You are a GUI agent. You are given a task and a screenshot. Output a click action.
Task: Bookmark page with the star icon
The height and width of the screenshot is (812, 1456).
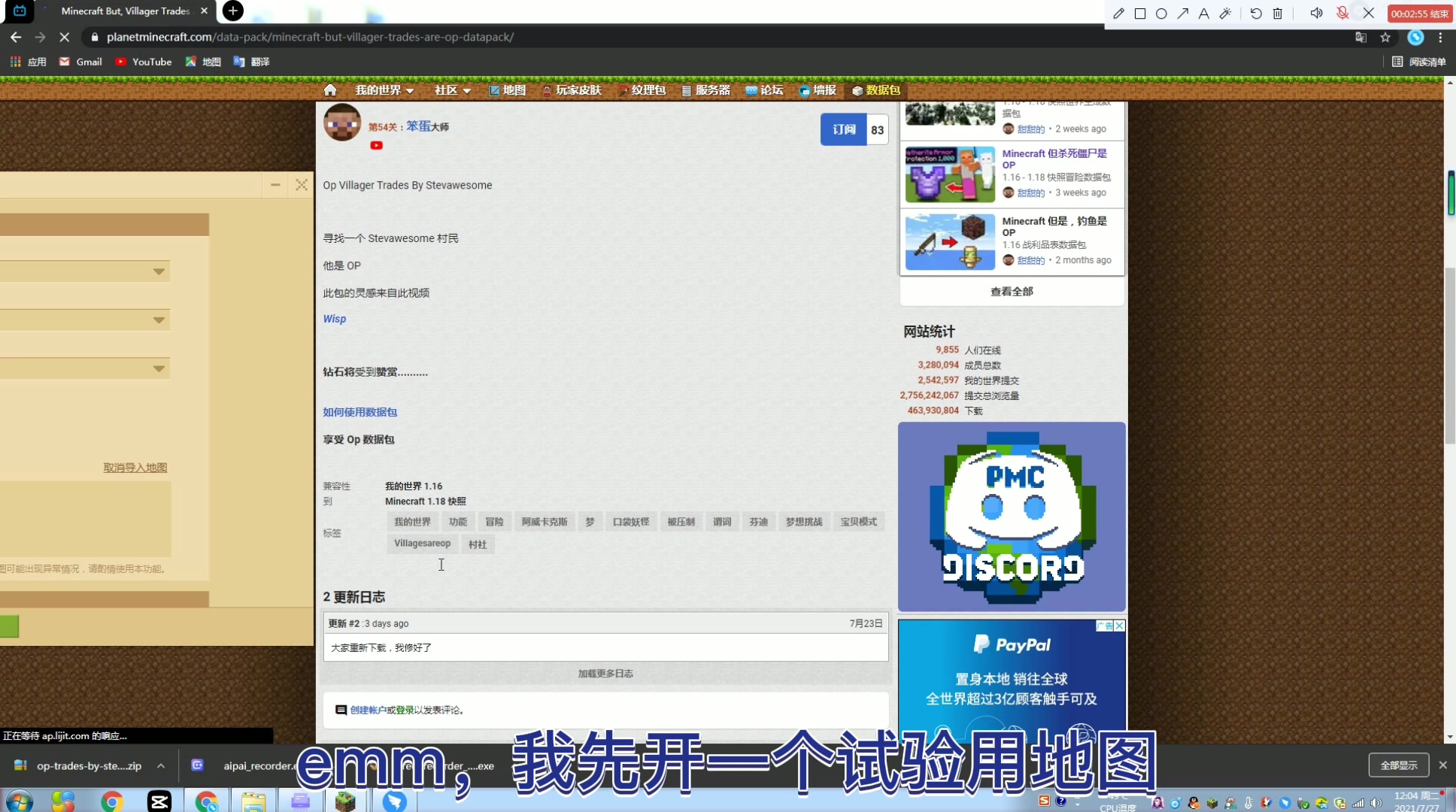pos(1385,37)
